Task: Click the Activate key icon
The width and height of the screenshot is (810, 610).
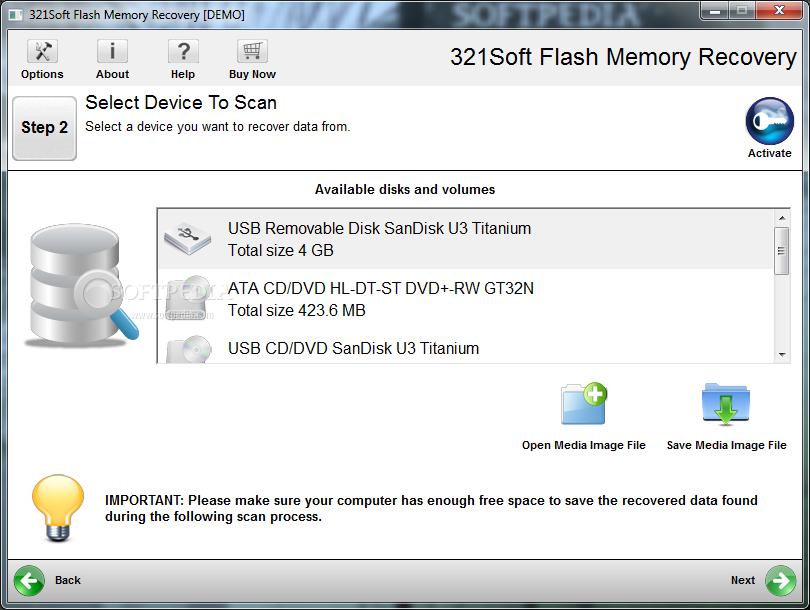Action: click(x=769, y=121)
